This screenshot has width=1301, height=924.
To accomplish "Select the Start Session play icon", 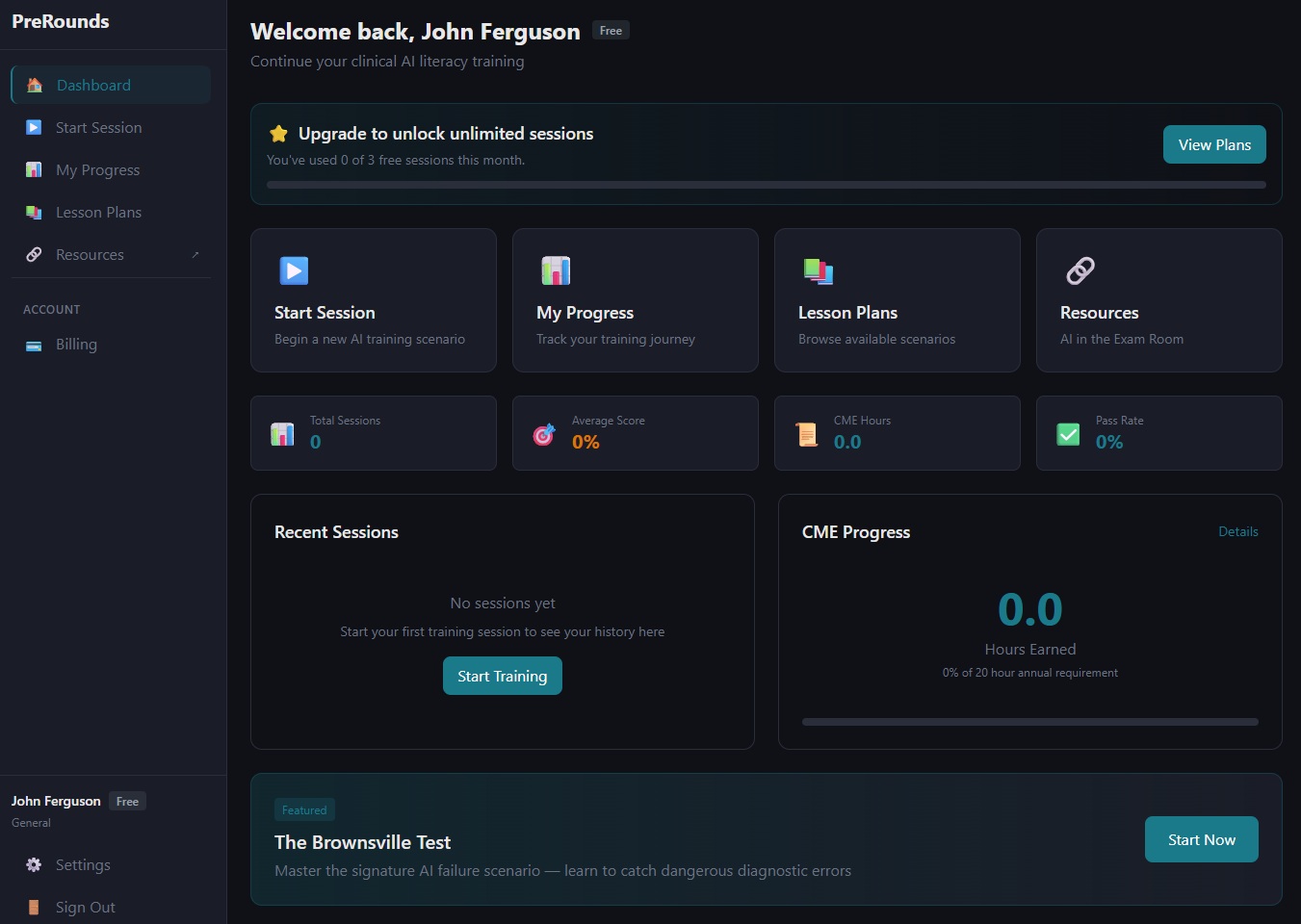I will coord(33,127).
